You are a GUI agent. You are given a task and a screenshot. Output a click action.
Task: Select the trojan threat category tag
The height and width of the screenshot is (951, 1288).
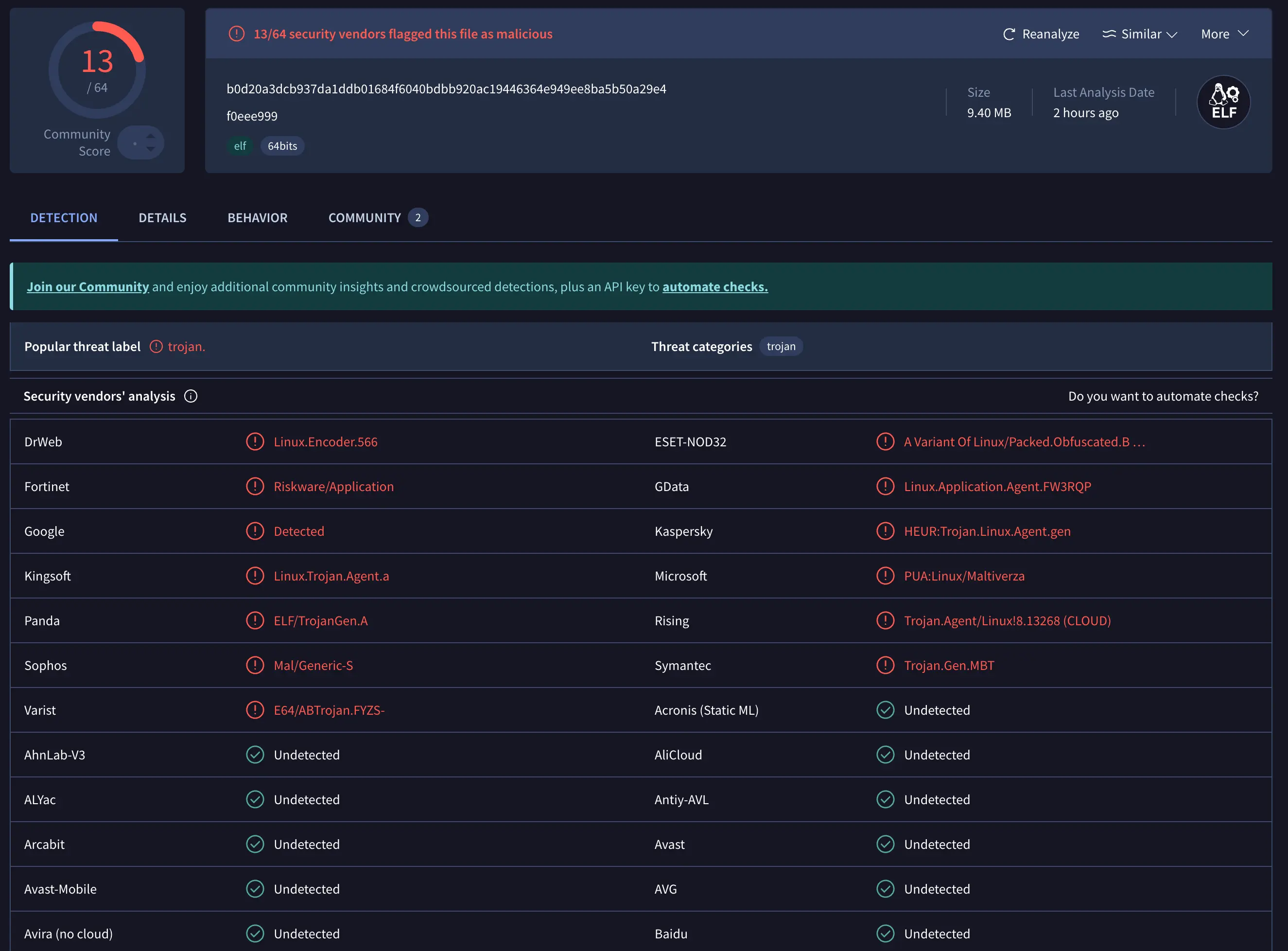[x=781, y=346]
